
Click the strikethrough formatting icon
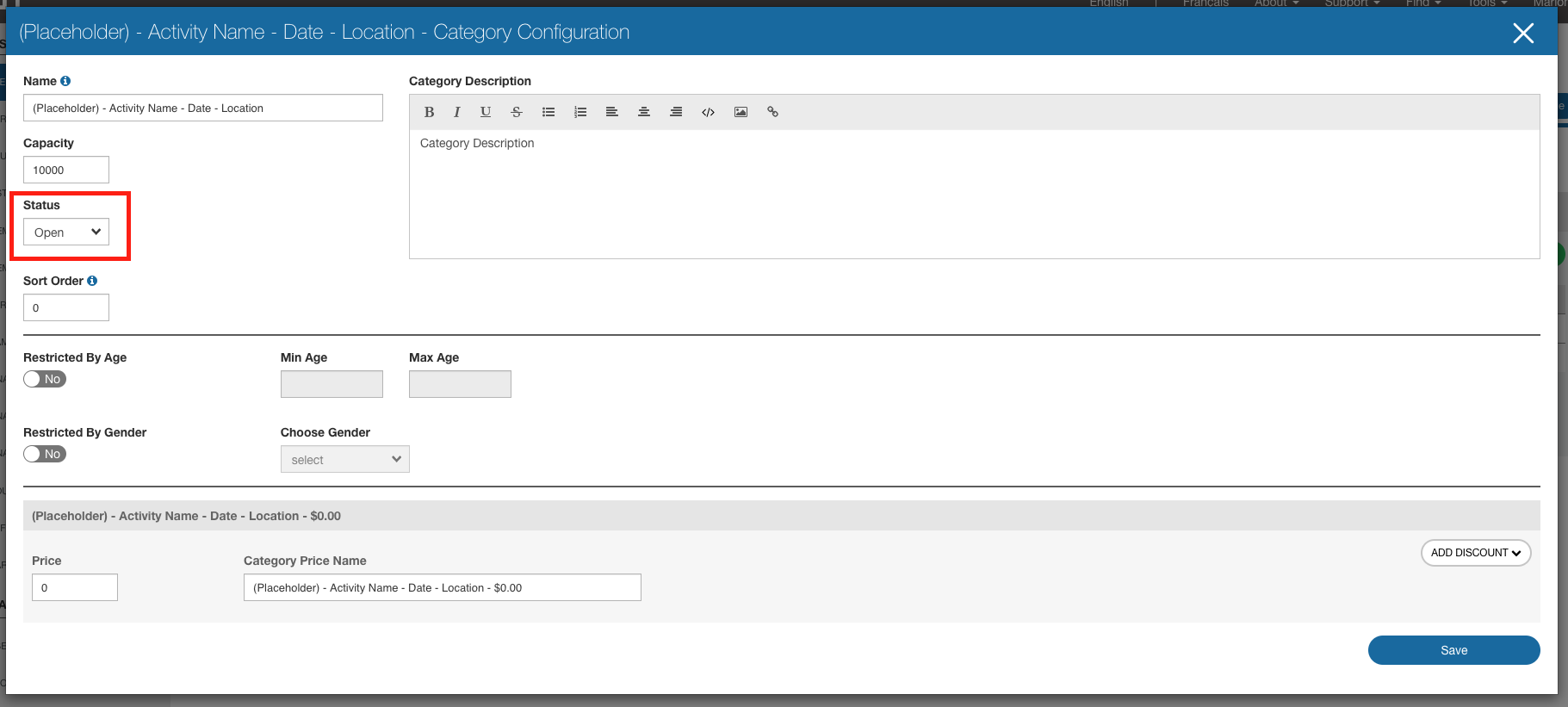click(517, 112)
